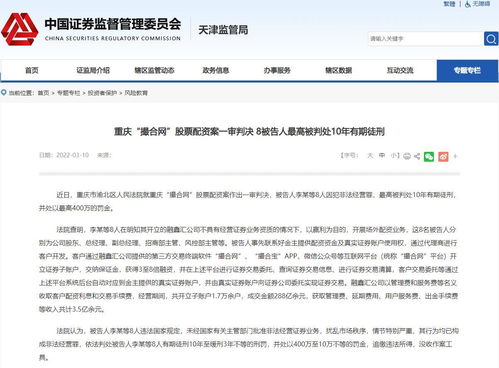The width and height of the screenshot is (499, 368).
Task: Click the 中国证券监督管理委员会 header title
Action: coord(113,24)
